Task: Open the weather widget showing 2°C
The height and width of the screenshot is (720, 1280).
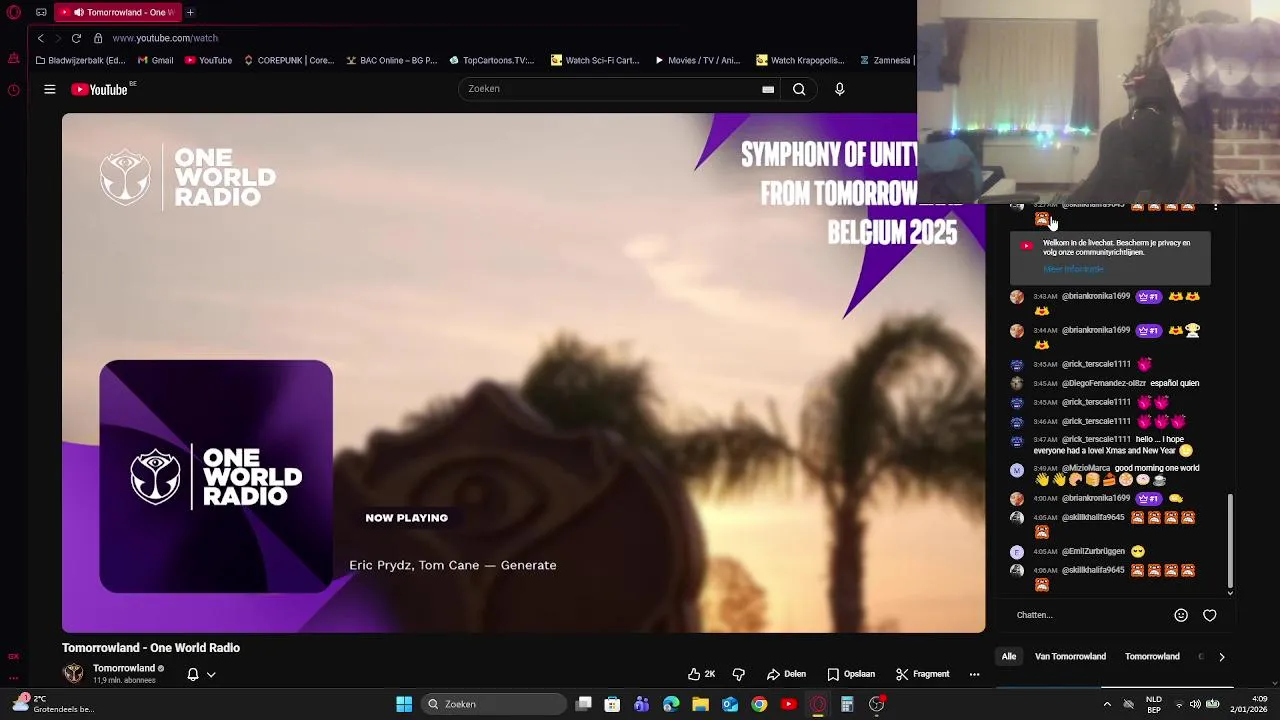Action: coord(55,704)
